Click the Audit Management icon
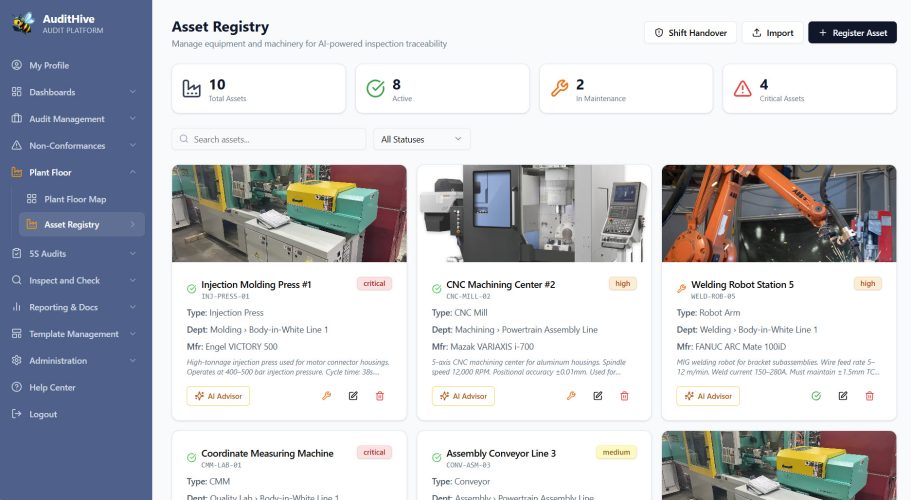The width and height of the screenshot is (911, 500). (17, 118)
